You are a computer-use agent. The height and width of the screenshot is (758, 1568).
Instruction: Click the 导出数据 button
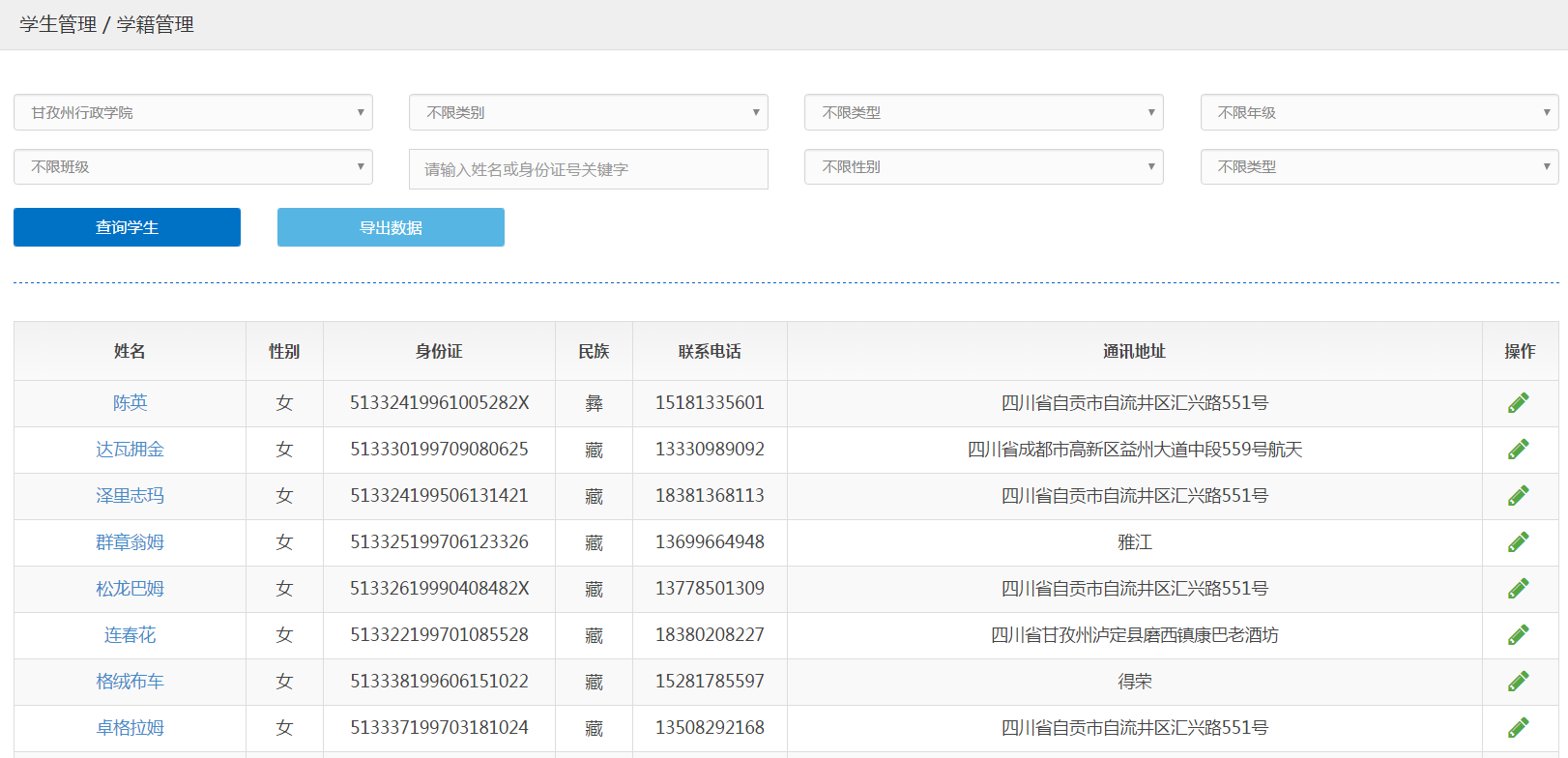click(391, 227)
